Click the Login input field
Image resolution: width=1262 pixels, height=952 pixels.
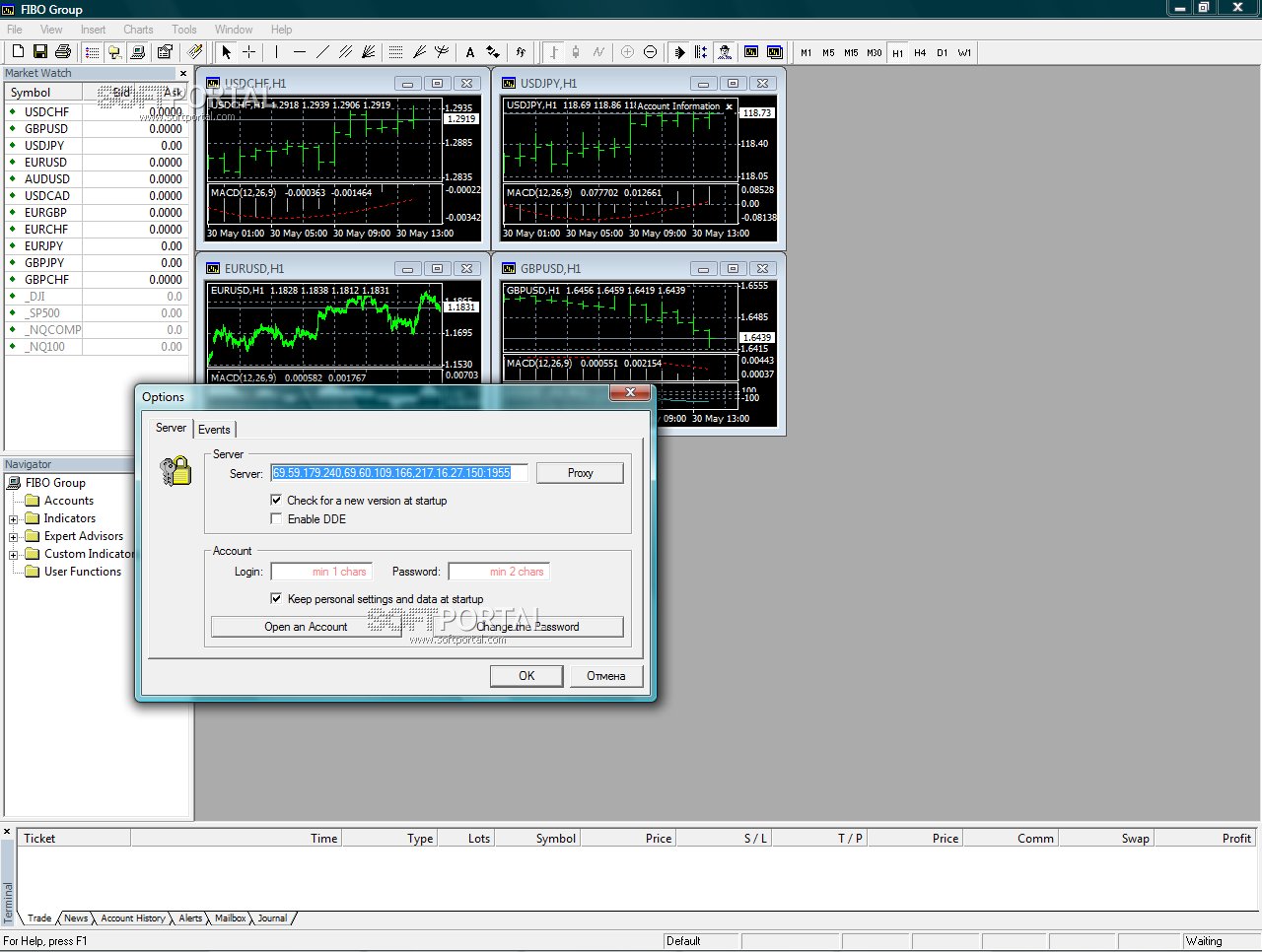[x=320, y=572]
